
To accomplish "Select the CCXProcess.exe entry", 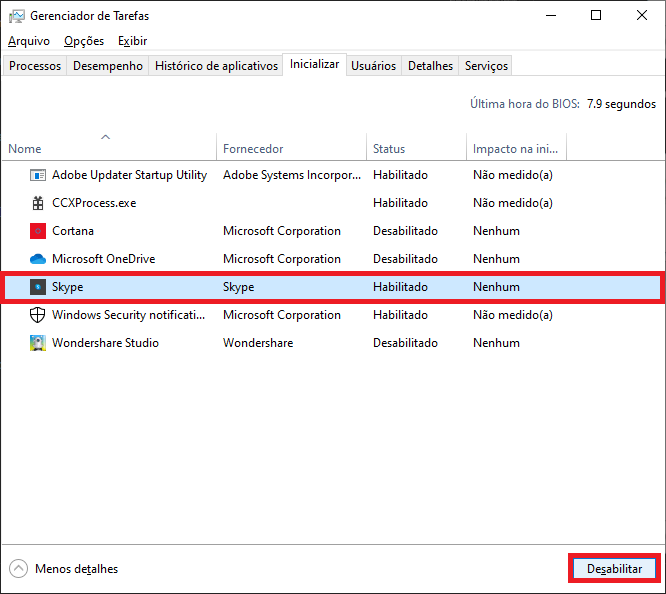I will pos(94,203).
